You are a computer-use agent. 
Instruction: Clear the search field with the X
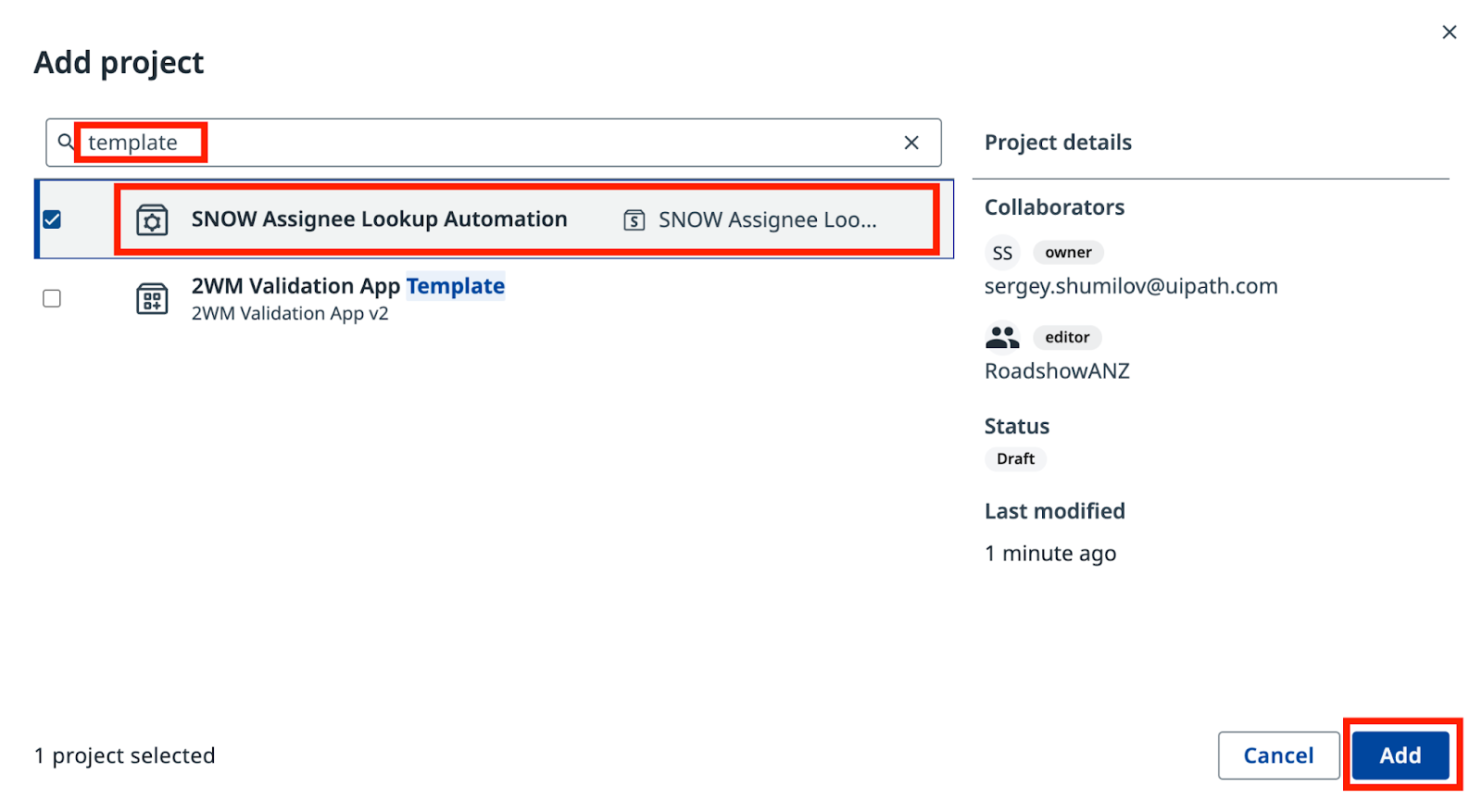coord(911,143)
